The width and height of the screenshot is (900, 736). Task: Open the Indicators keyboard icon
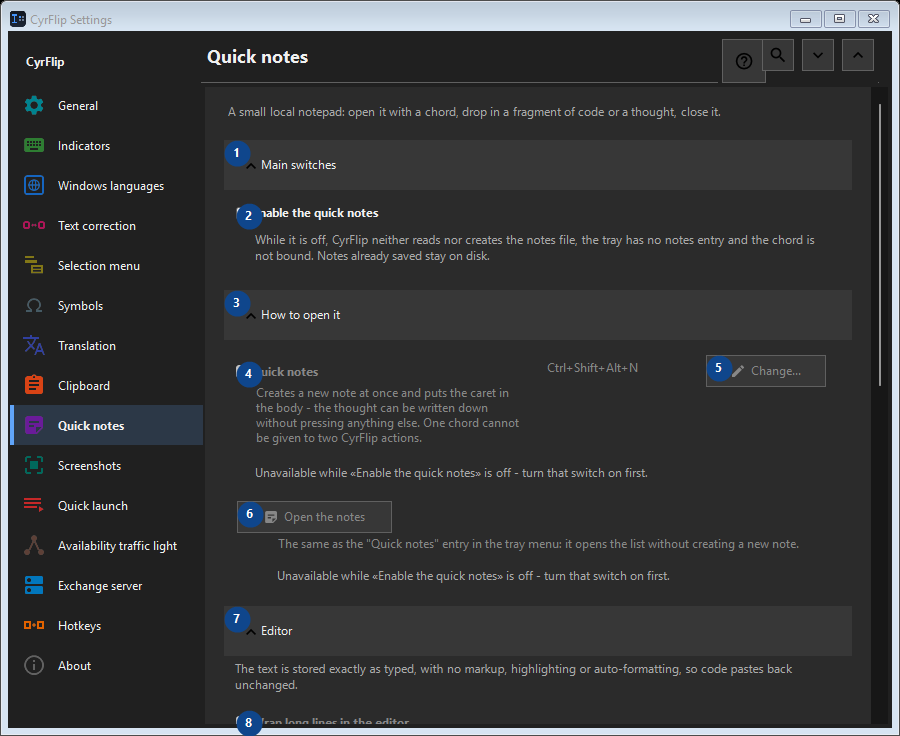coord(34,145)
